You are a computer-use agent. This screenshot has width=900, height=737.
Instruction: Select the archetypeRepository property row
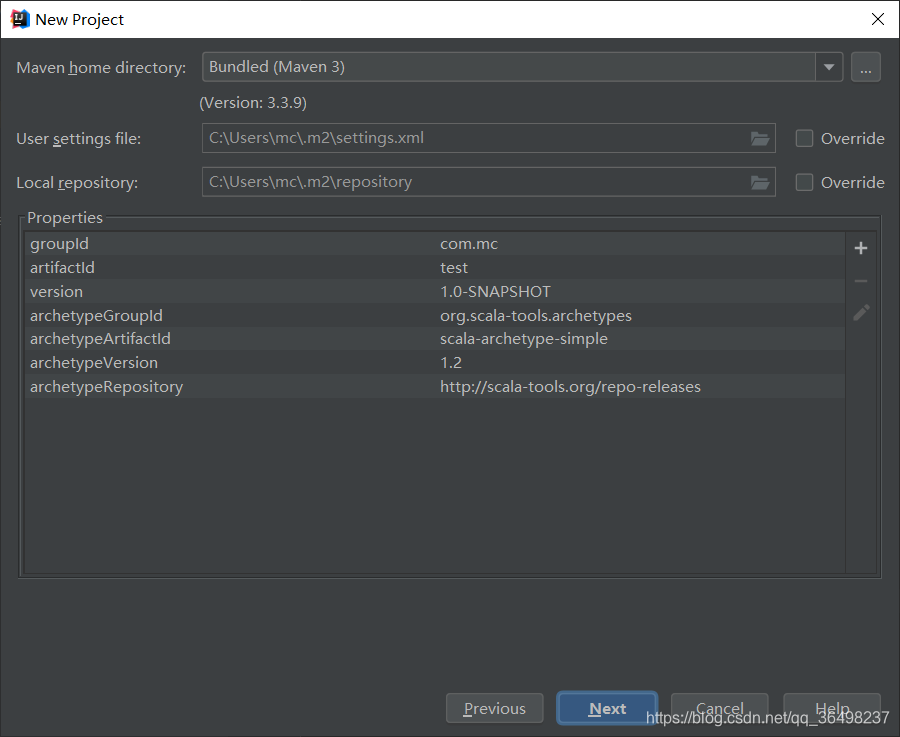pos(435,387)
